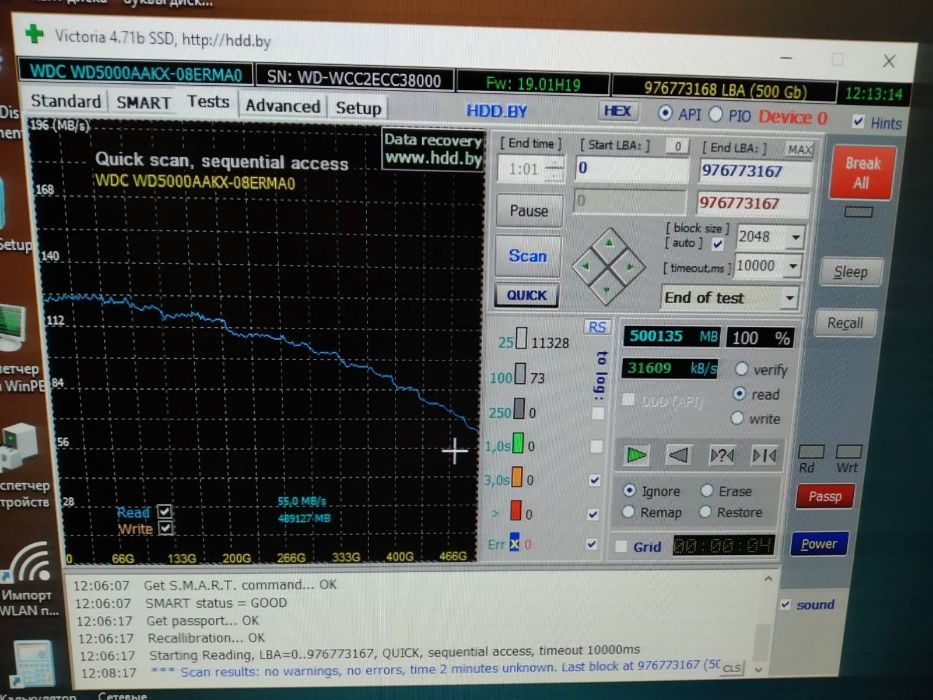This screenshot has height=700, width=933.
Task: Click the random access '?' arrows button
Action: 722,456
